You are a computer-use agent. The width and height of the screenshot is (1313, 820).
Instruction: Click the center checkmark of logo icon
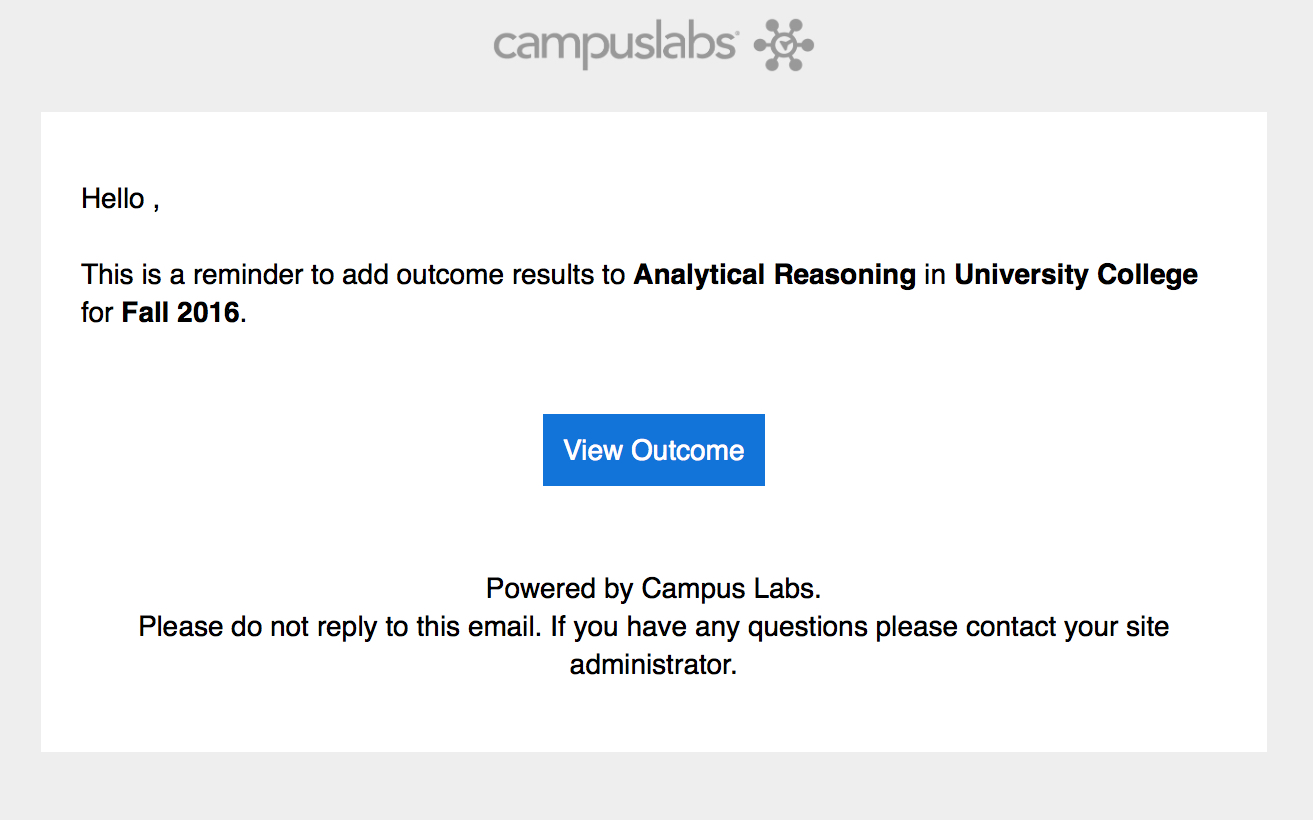[x=786, y=45]
